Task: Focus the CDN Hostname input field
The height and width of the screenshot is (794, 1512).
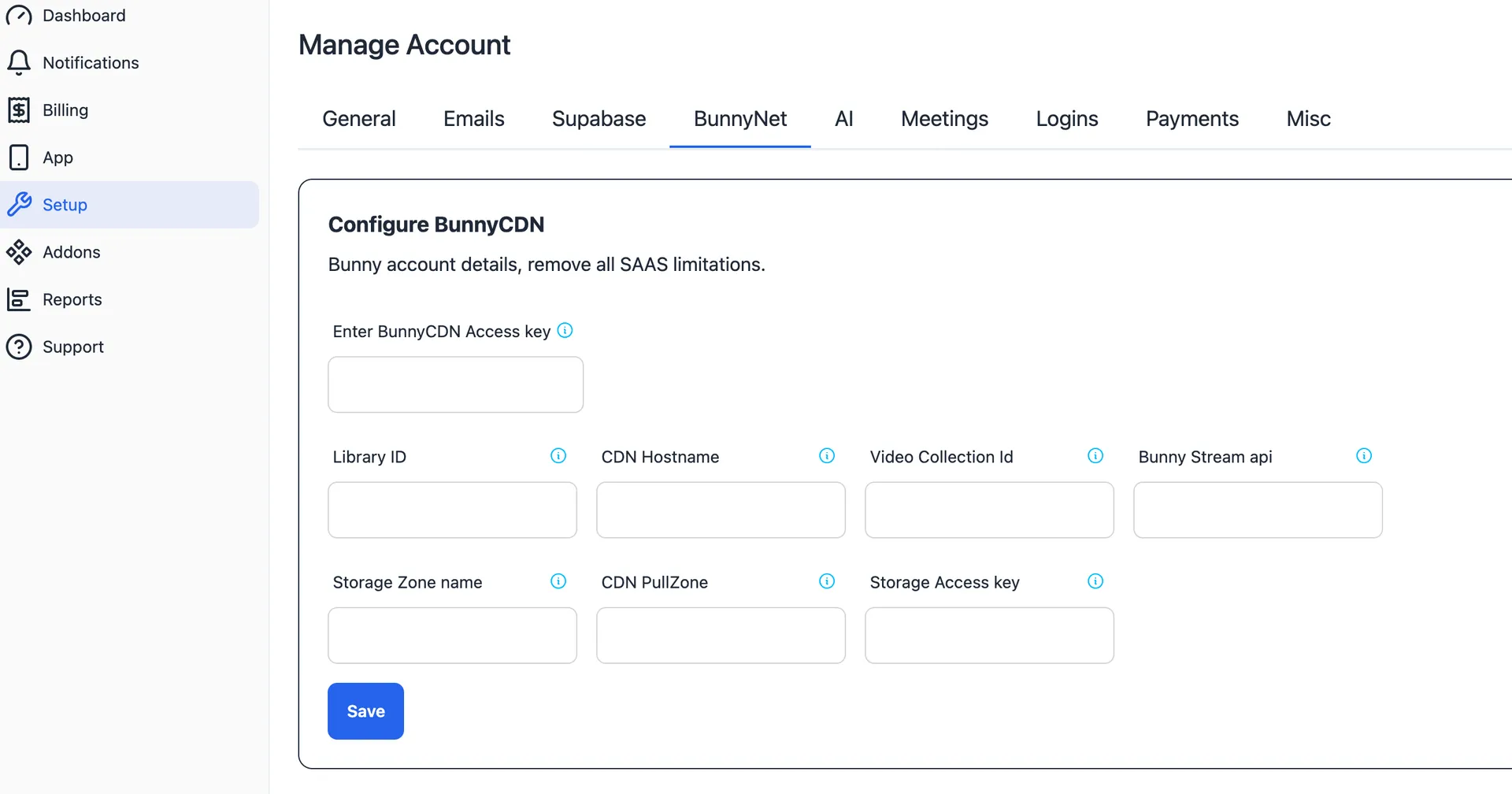Action: click(x=721, y=510)
